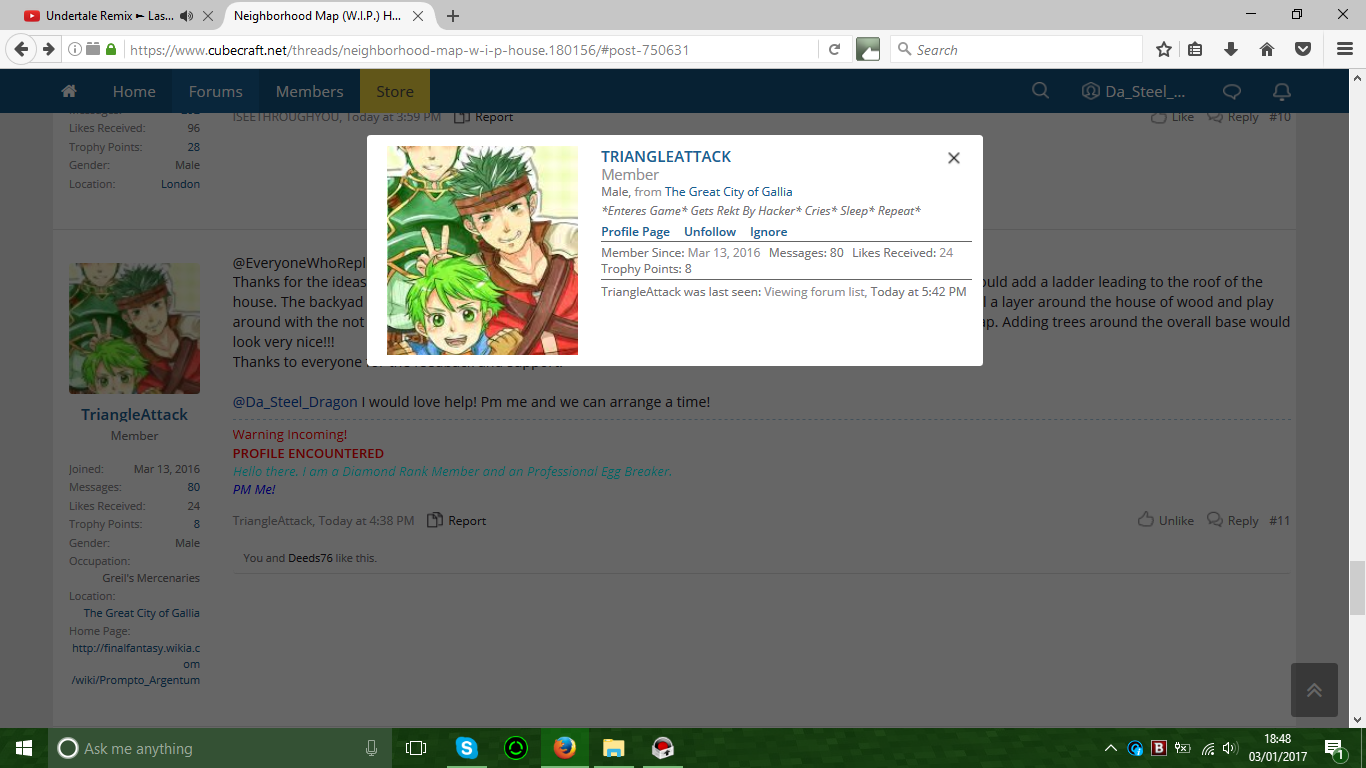The height and width of the screenshot is (768, 1366).
Task: Click the TRIANGLEATTACK username heading
Action: point(666,157)
